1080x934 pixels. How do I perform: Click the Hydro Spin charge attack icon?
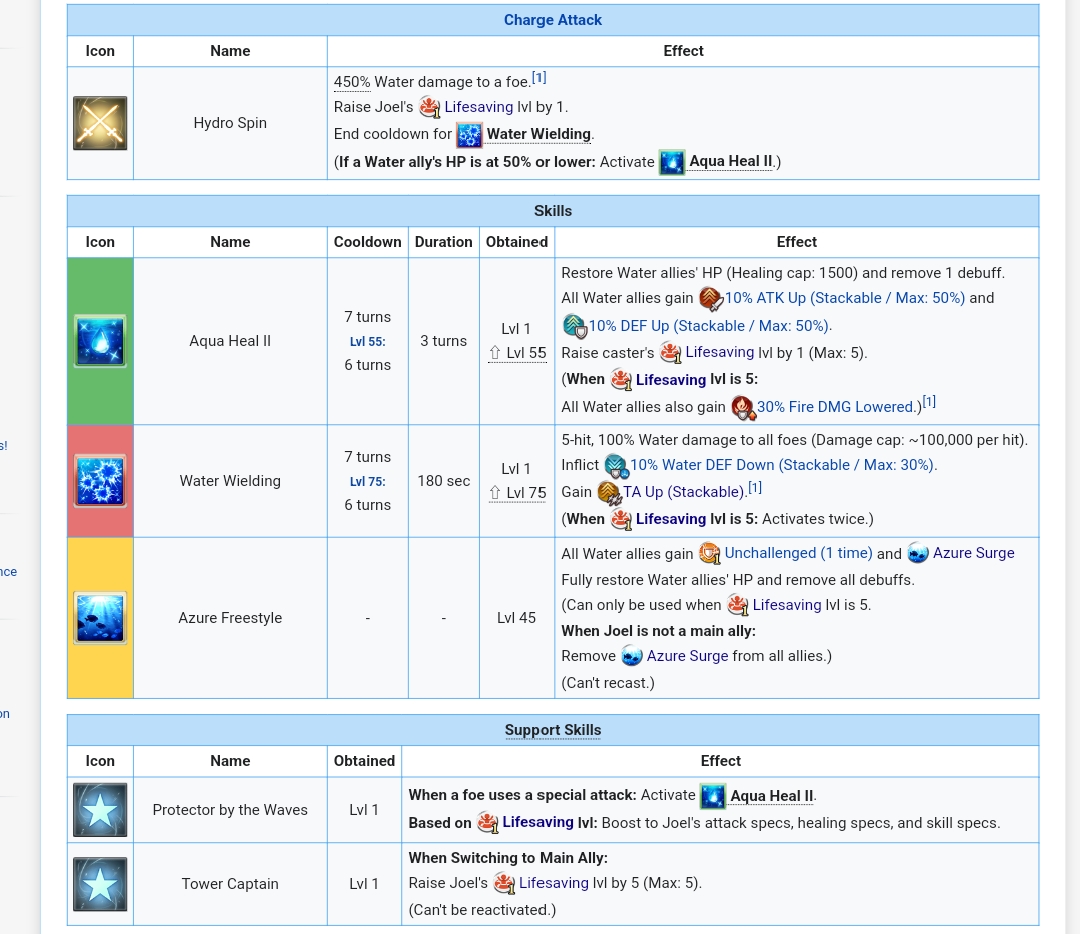click(100, 123)
